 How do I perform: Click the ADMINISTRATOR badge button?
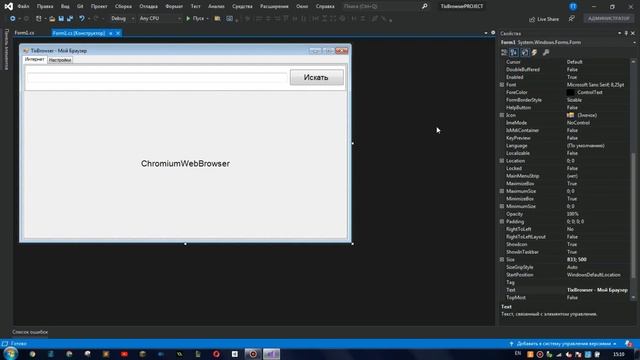pos(609,19)
